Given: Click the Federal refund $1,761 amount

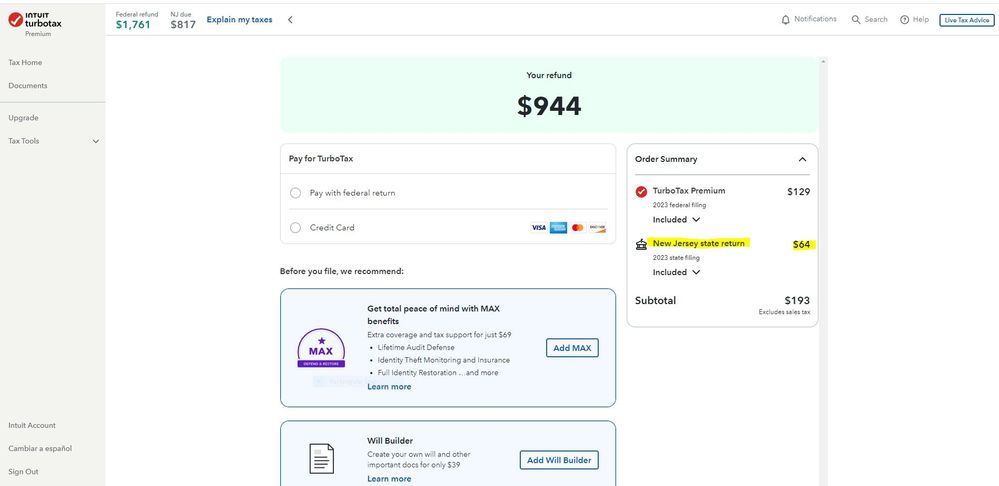Looking at the screenshot, I should click(133, 25).
